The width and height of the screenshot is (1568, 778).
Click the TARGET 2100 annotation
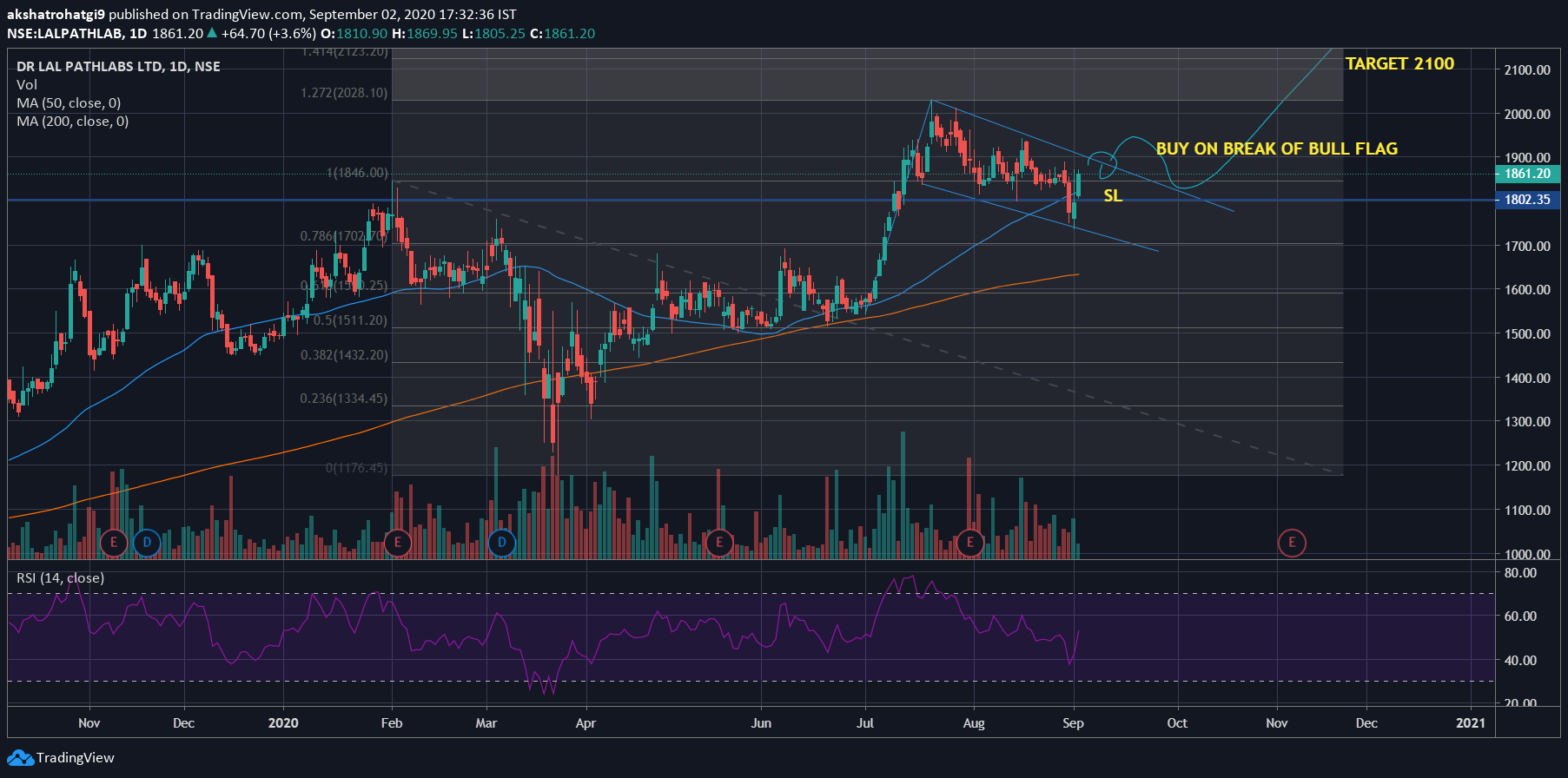tap(1399, 63)
